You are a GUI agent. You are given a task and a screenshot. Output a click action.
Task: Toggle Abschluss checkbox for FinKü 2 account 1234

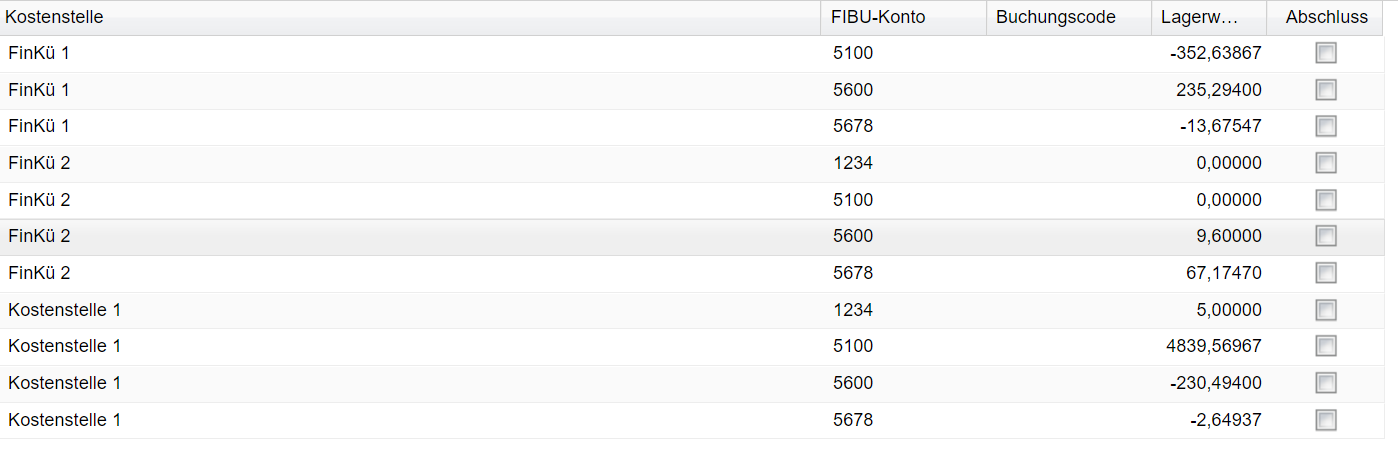(1326, 163)
